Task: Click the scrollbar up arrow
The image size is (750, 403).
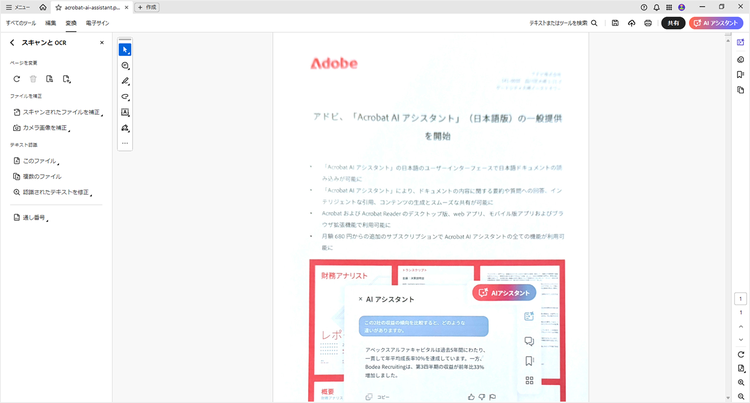Action: (728, 42)
